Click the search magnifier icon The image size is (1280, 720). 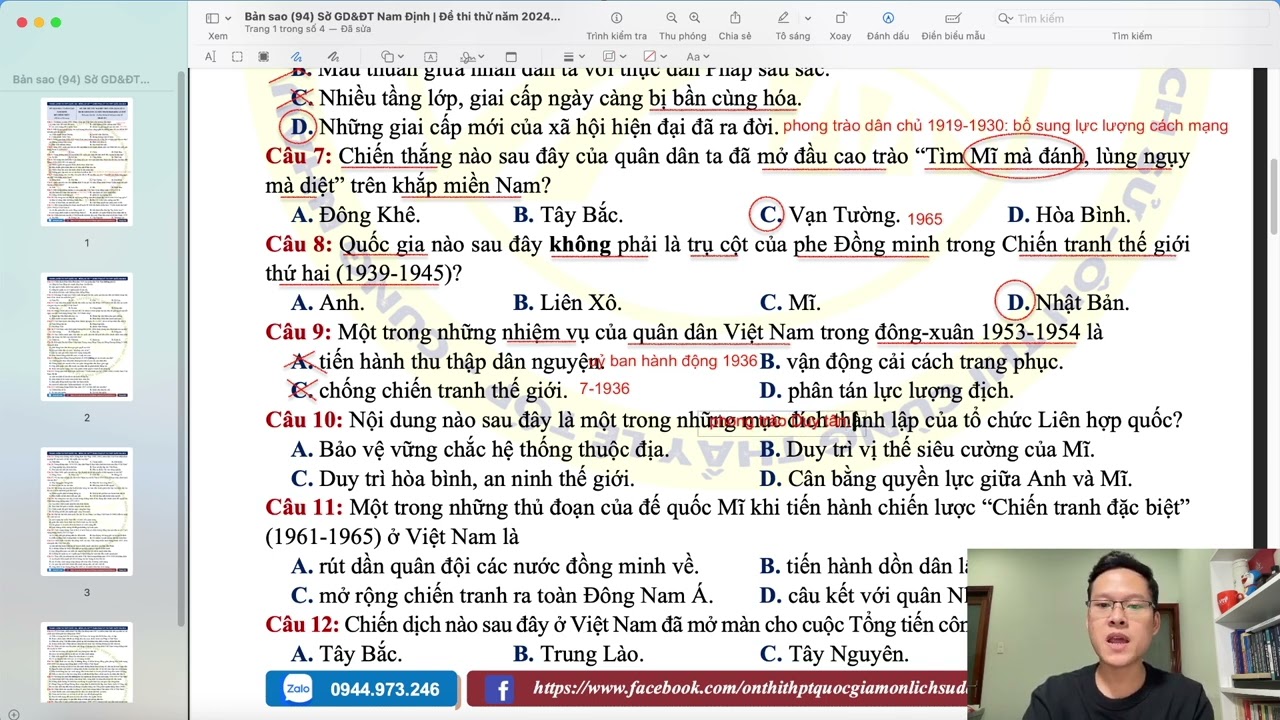click(x=1004, y=18)
